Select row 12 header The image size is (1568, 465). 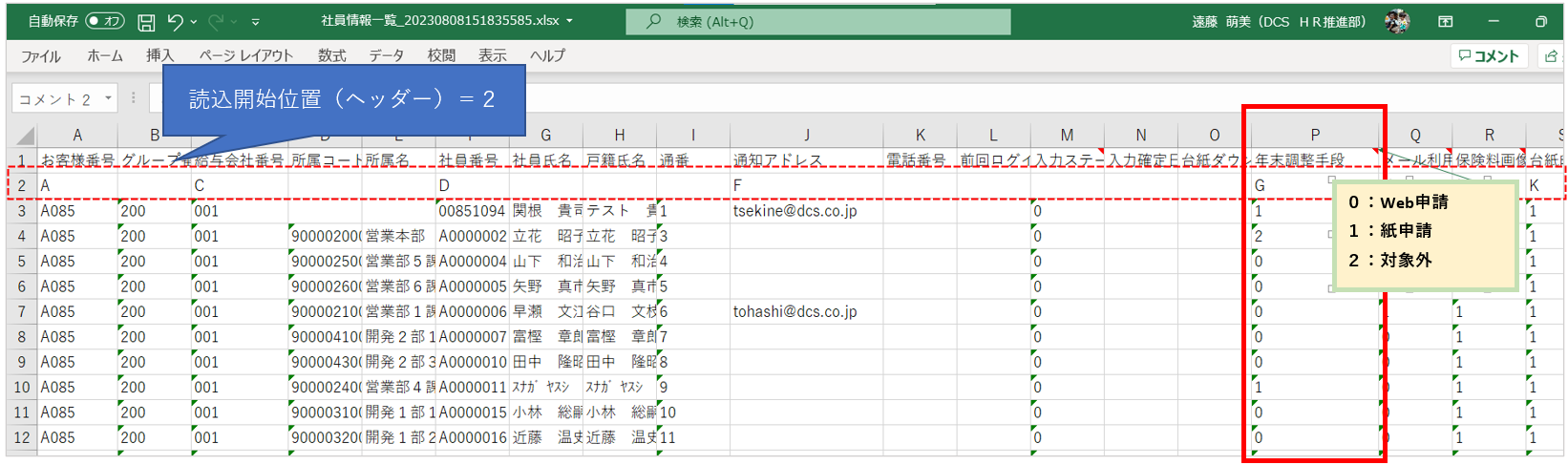point(22,438)
